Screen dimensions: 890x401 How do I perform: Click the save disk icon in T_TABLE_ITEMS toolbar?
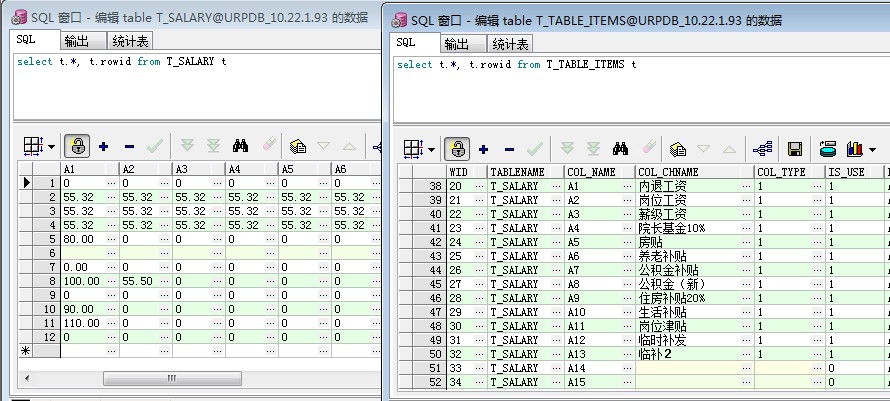(795, 149)
